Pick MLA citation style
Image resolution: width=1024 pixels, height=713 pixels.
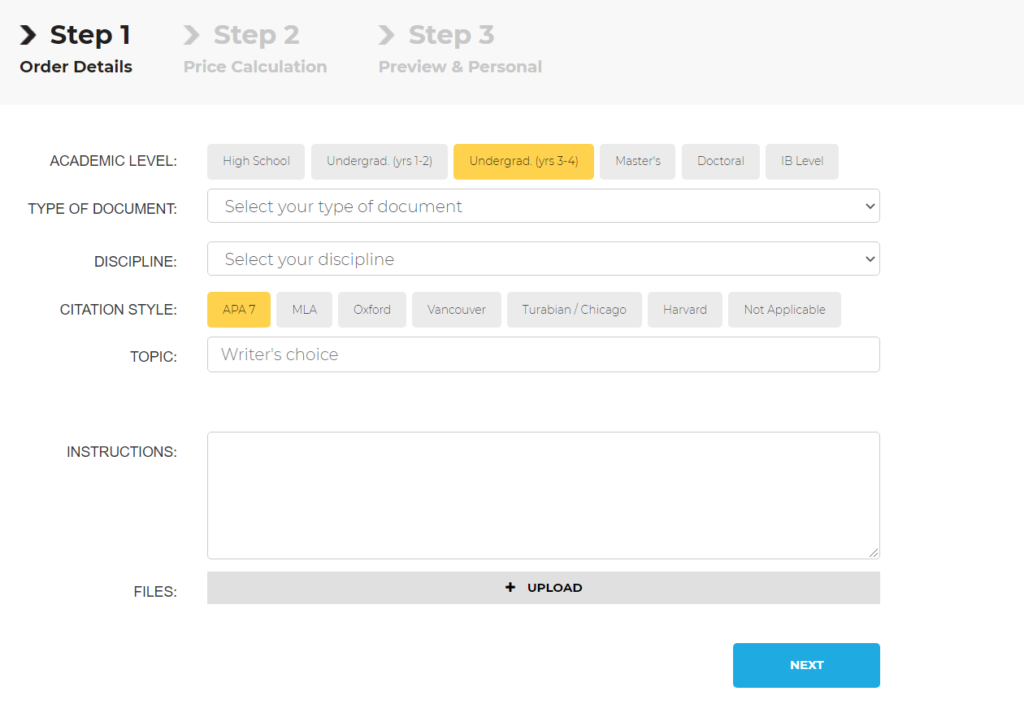tap(304, 309)
